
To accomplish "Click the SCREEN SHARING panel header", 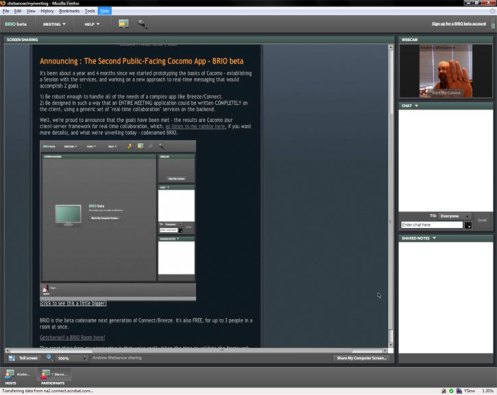I will pyautogui.click(x=199, y=40).
